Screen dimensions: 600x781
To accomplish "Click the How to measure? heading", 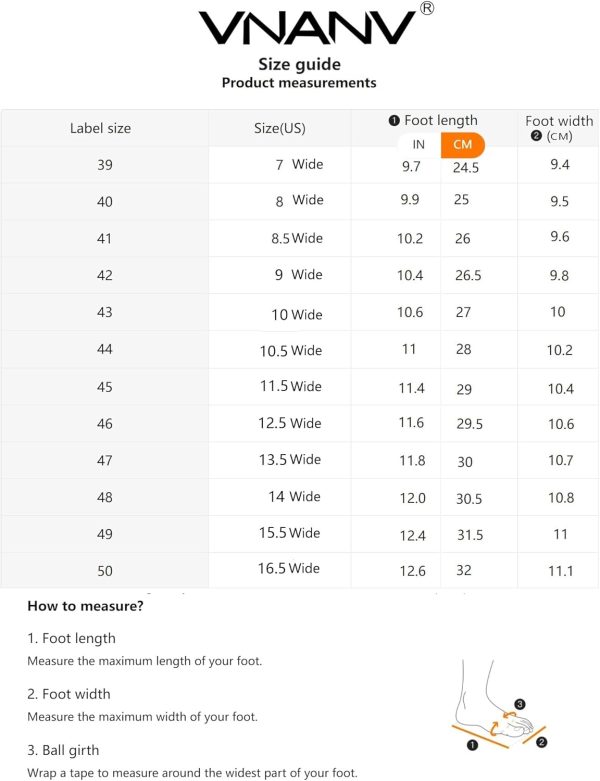I will tap(85, 606).
